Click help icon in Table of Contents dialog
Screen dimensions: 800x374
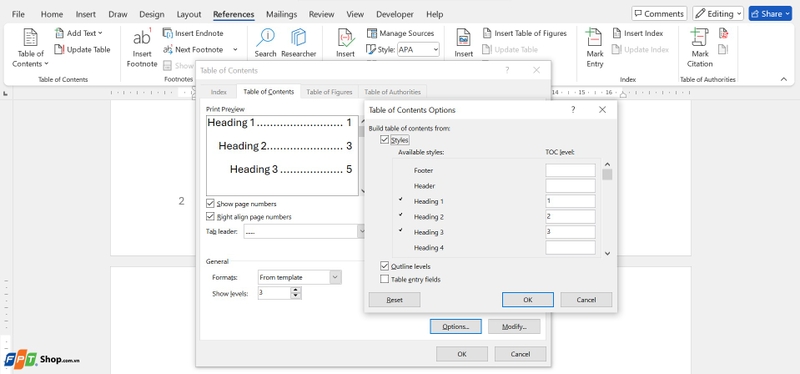[x=507, y=70]
